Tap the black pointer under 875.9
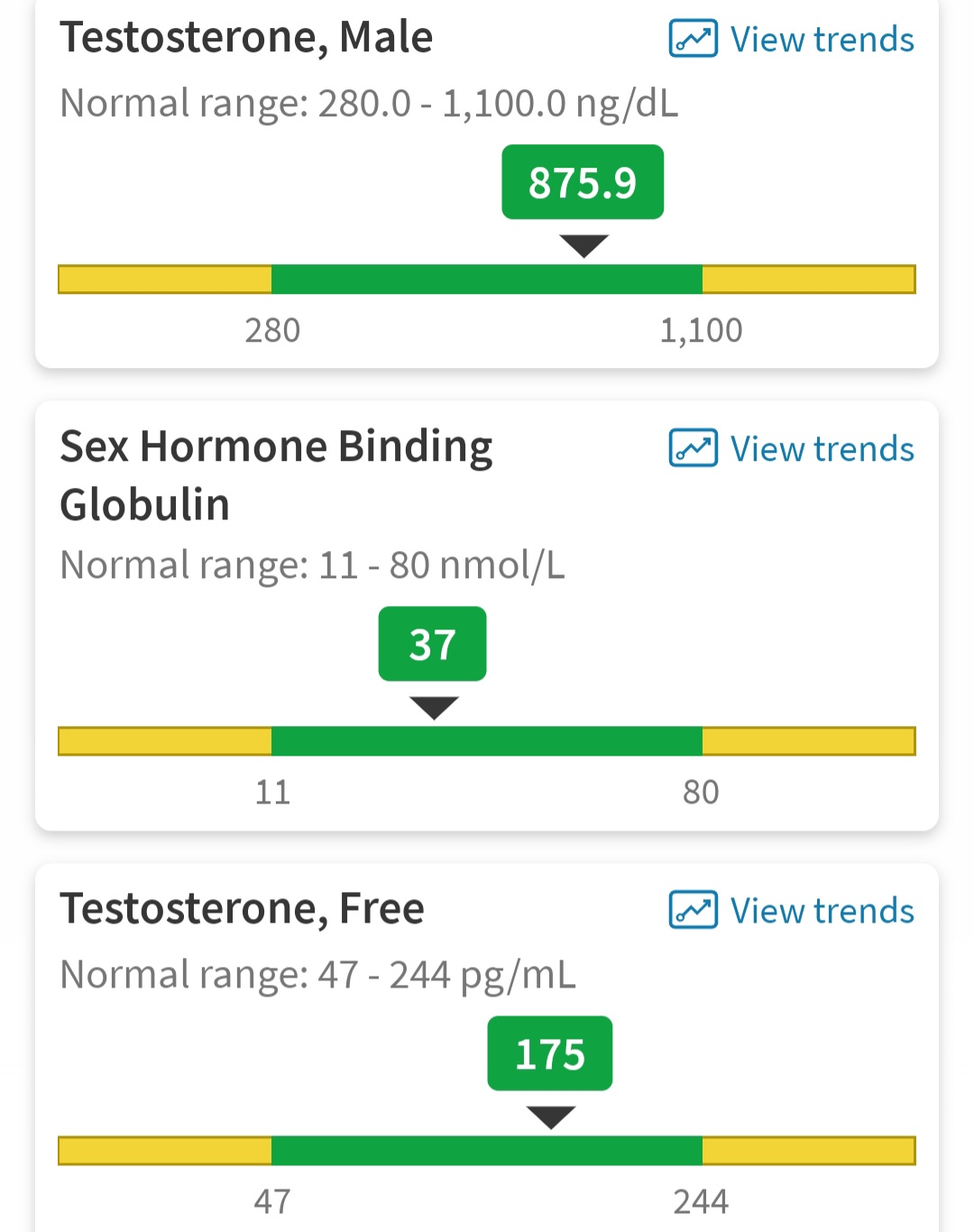Viewport: 974px width, 1232px height. pyautogui.click(x=584, y=246)
